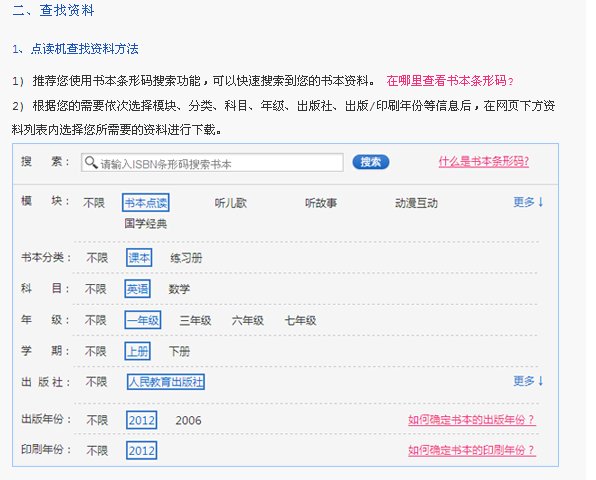Viewport: 596px width, 480px height.
Task: Click the ISBN barcode search input field
Action: 212,163
